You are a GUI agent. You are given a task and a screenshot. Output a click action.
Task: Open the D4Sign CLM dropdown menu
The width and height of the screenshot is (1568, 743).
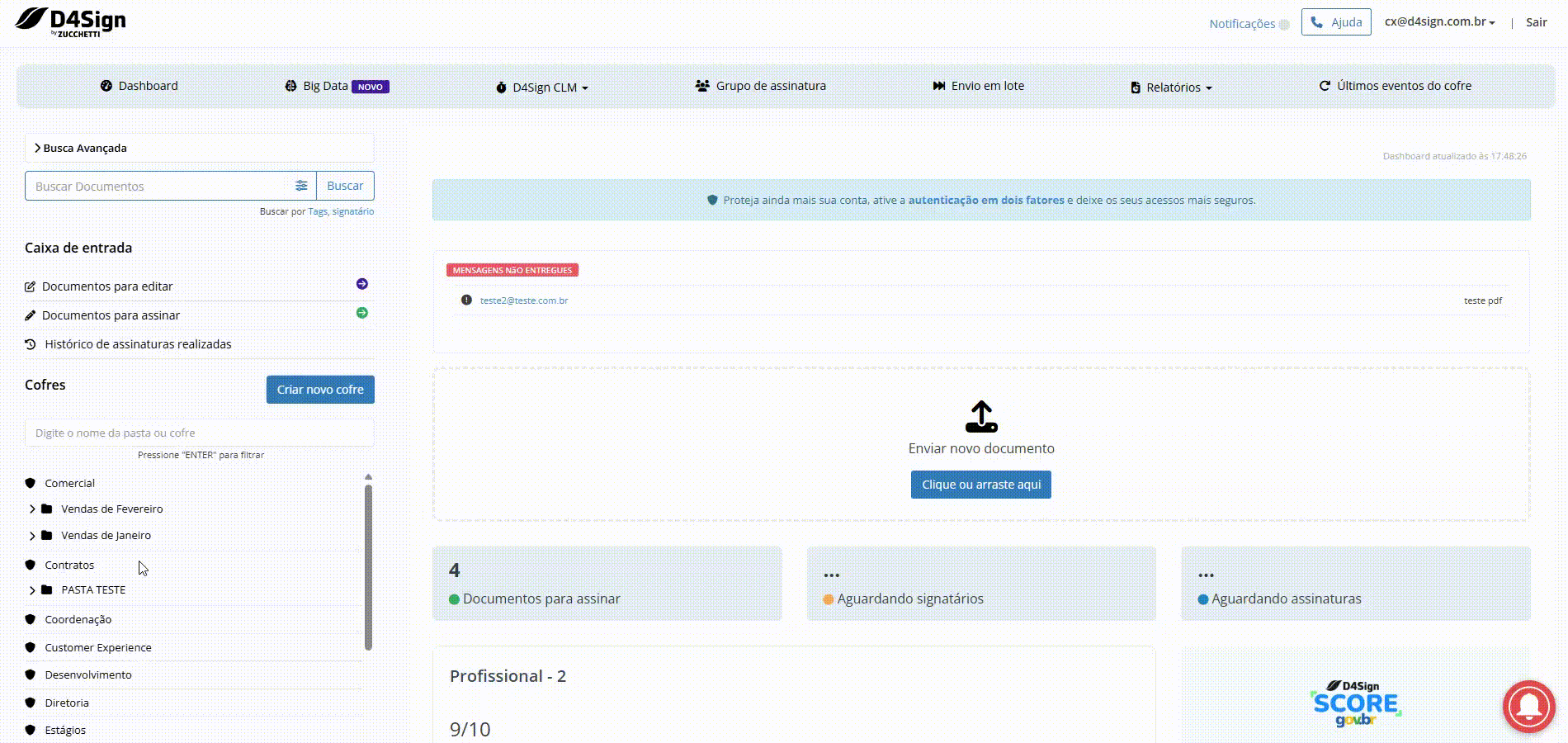point(542,88)
